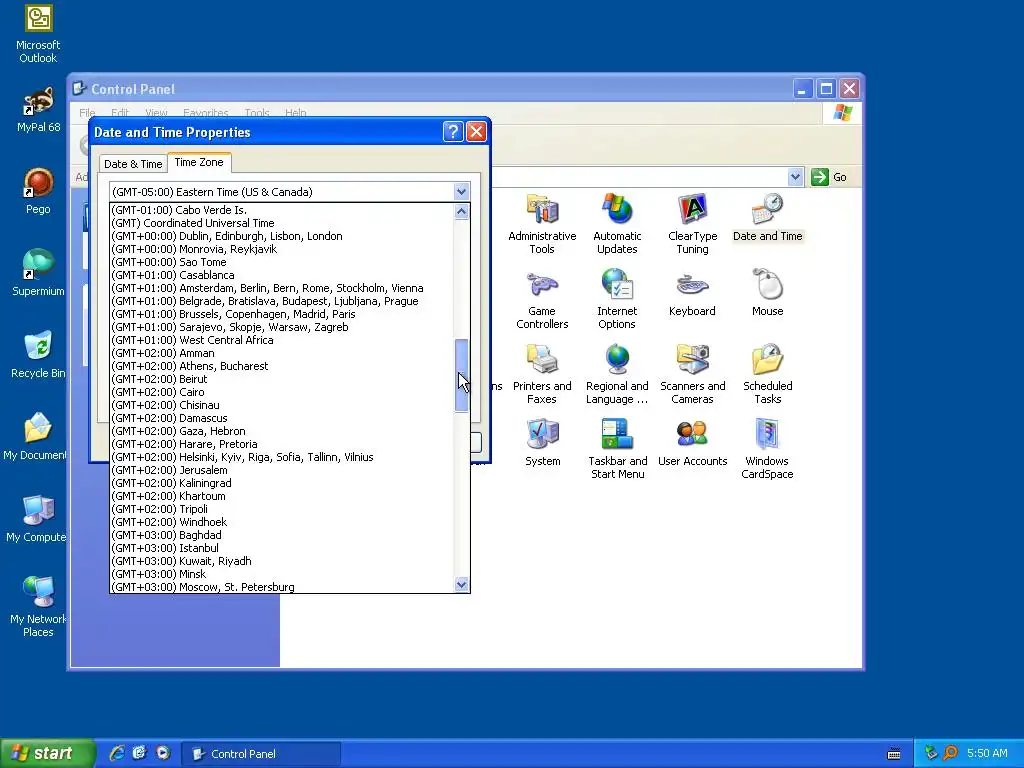Collapse the time zone combo box arrow
Screen dimensions: 1024x768
point(462,192)
